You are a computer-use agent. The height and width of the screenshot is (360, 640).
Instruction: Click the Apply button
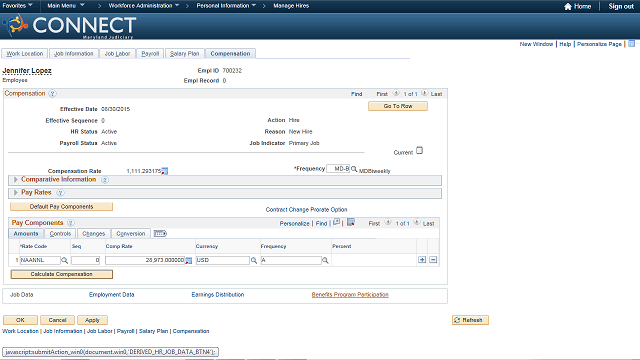click(x=92, y=320)
